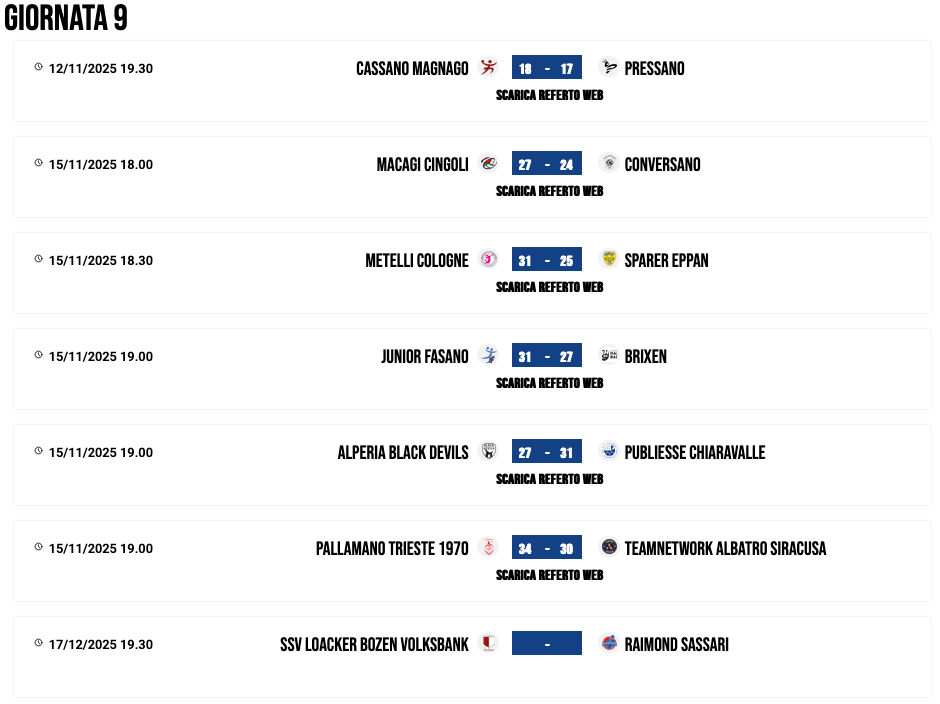Click the Sparer Eppan team logo

(x=608, y=259)
